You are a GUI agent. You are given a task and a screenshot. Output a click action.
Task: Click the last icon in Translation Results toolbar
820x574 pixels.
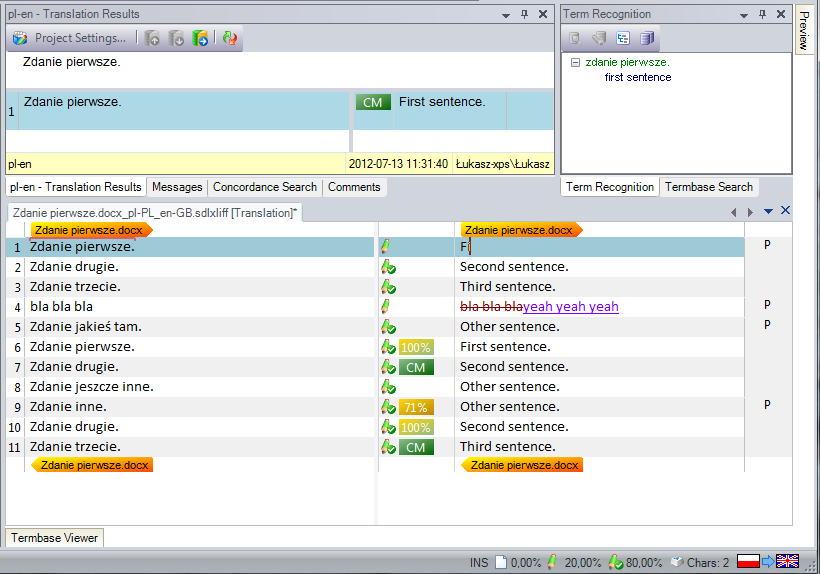pos(230,38)
